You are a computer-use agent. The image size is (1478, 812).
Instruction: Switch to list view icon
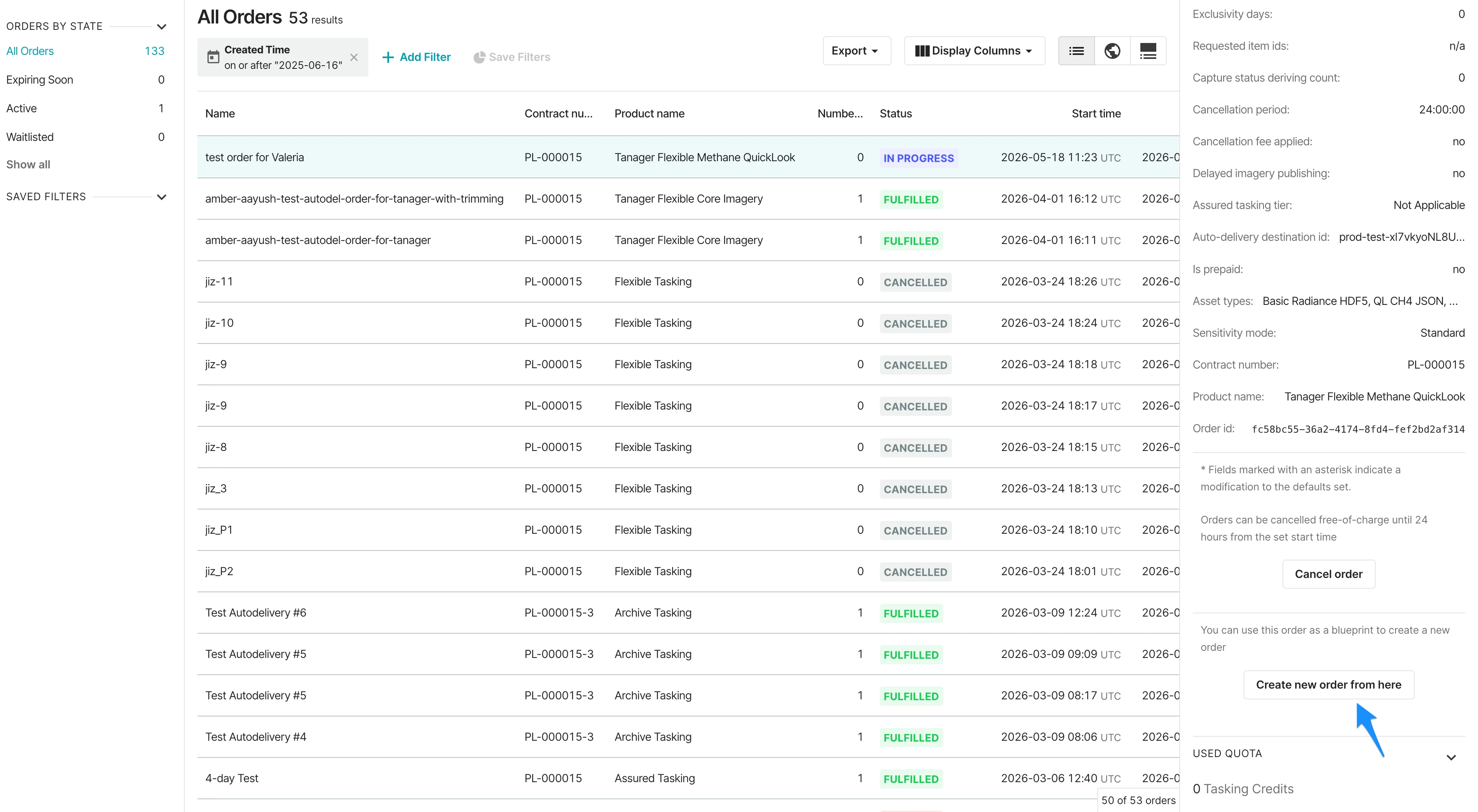[1076, 51]
